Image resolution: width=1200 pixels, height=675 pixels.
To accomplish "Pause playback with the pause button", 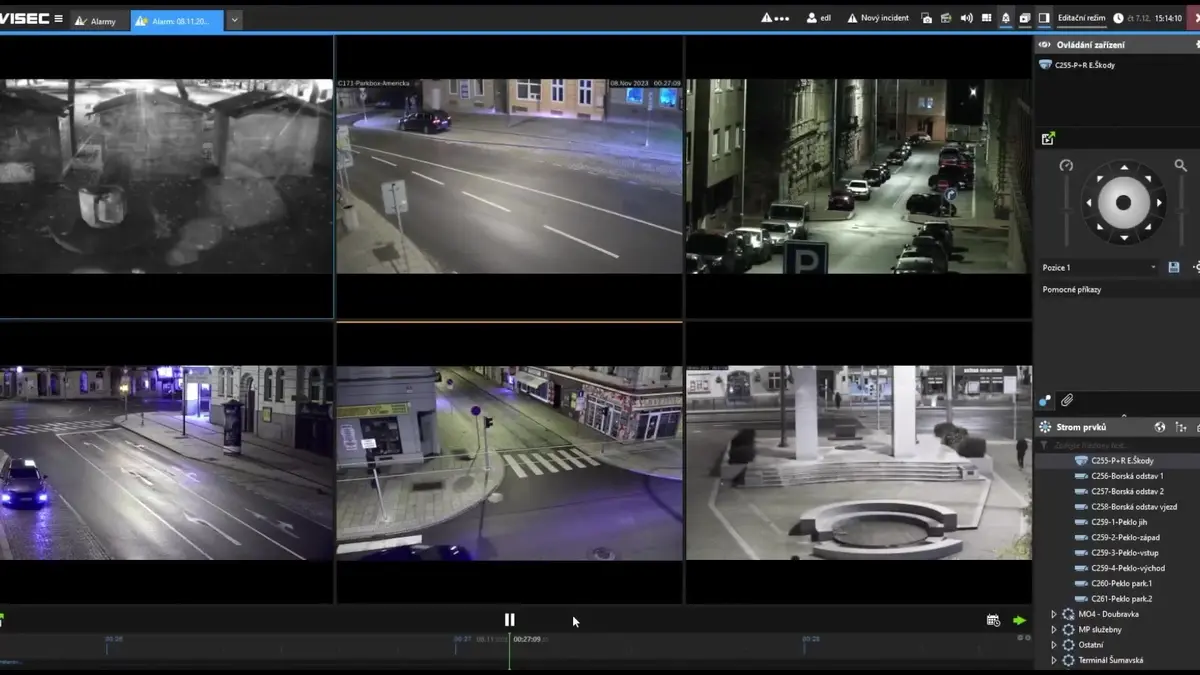I will (x=509, y=620).
